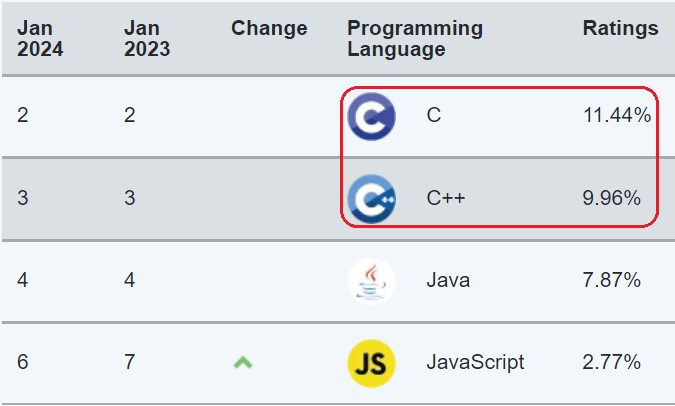Click the JavaScript language name text
This screenshot has height=406, width=675.
click(x=475, y=362)
